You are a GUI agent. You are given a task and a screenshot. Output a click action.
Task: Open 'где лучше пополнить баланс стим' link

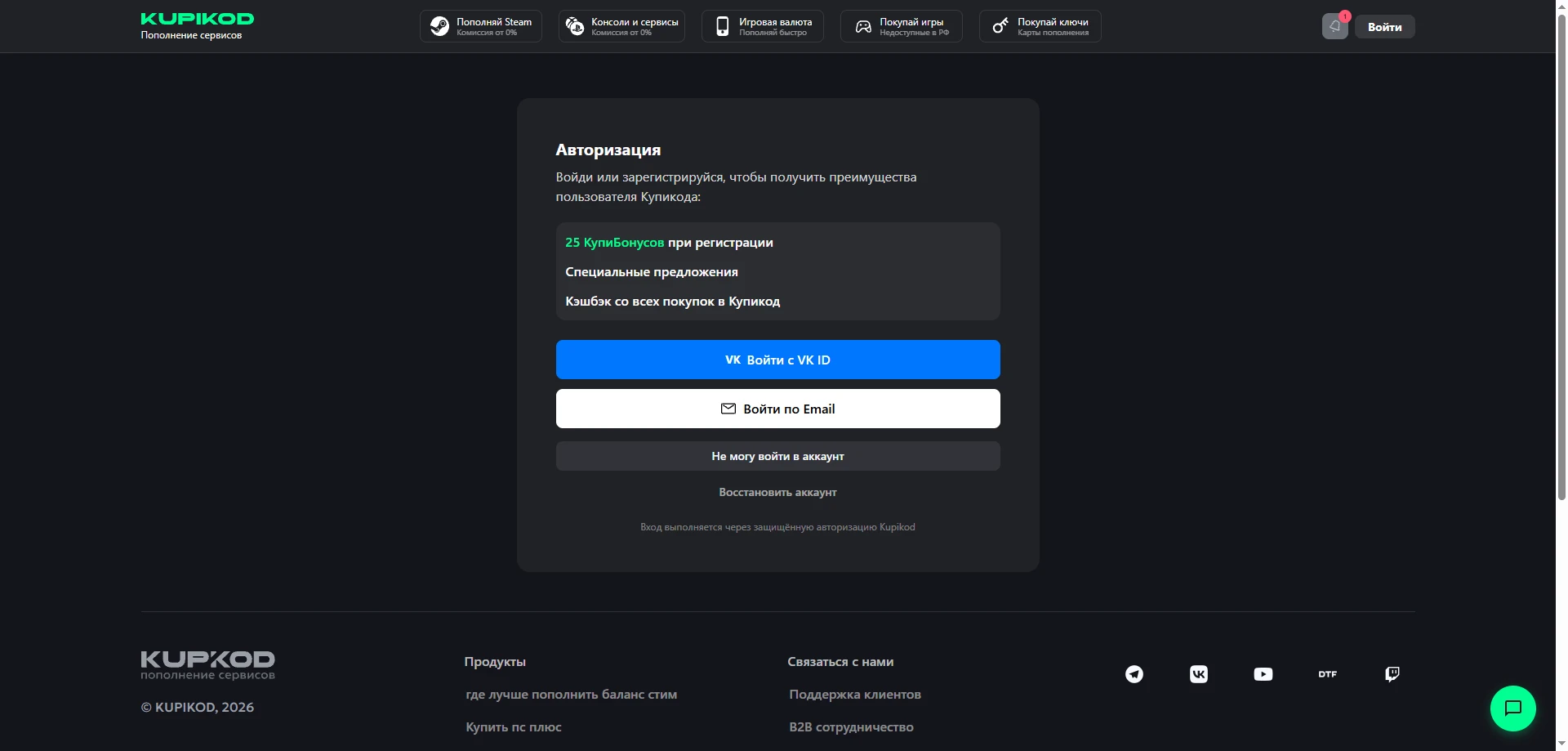[x=572, y=695]
